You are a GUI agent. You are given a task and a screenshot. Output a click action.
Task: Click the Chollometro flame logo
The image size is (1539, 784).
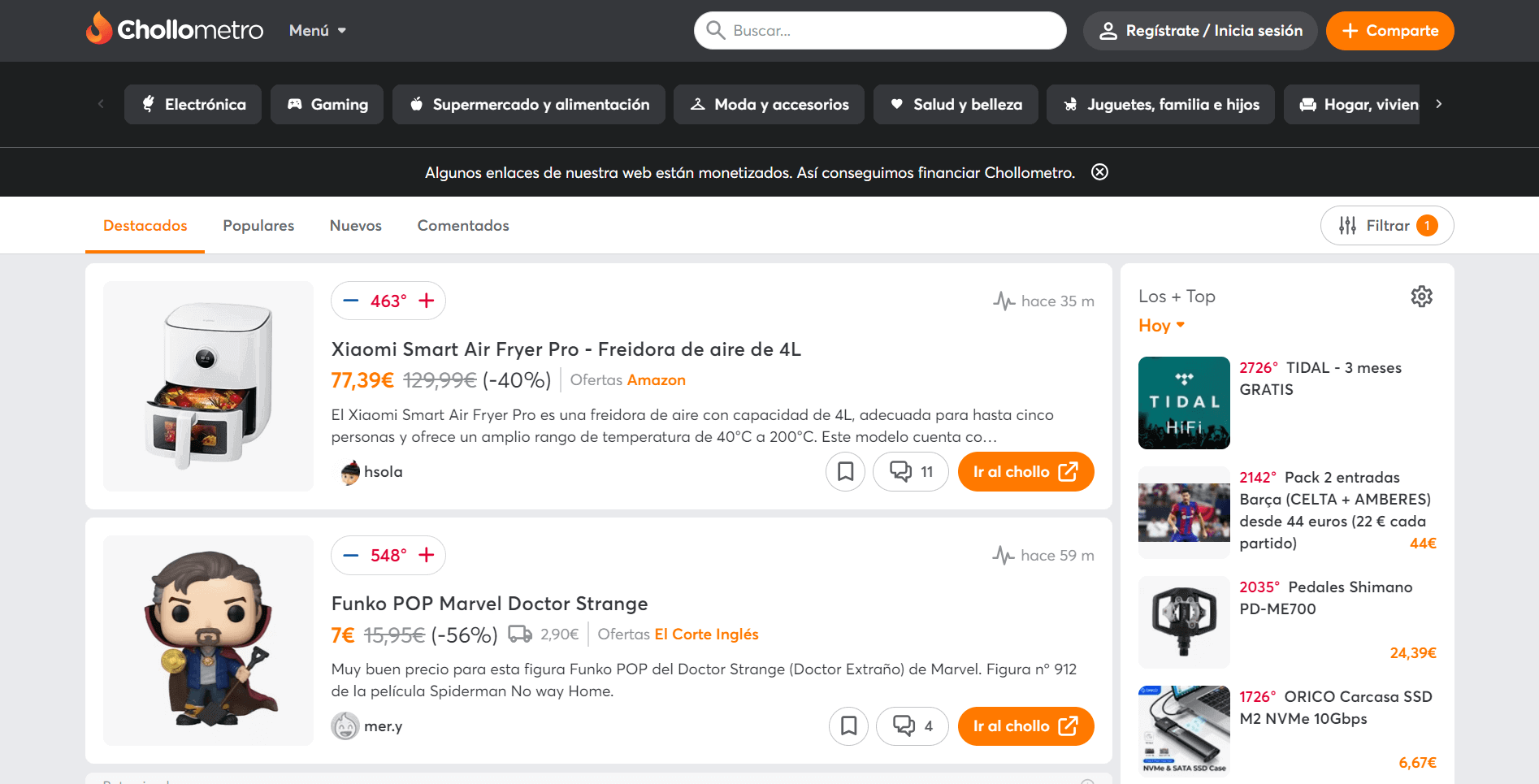coord(99,29)
